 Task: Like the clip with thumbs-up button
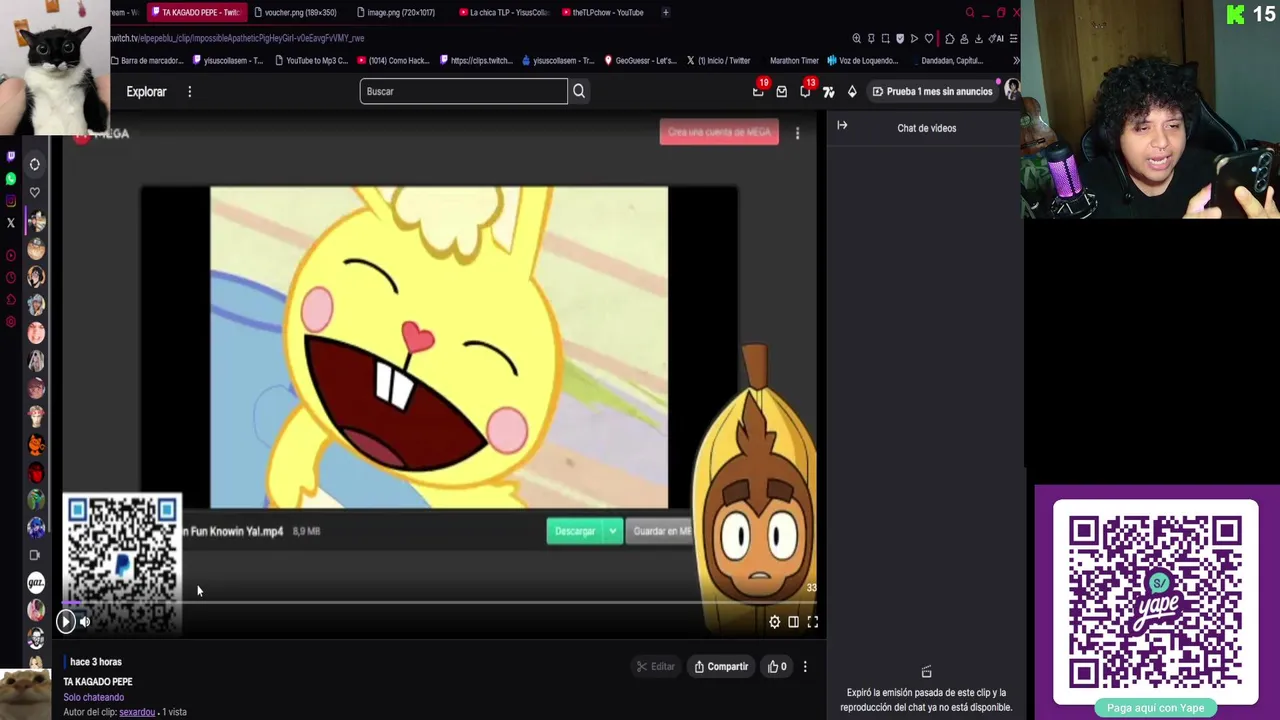(777, 667)
